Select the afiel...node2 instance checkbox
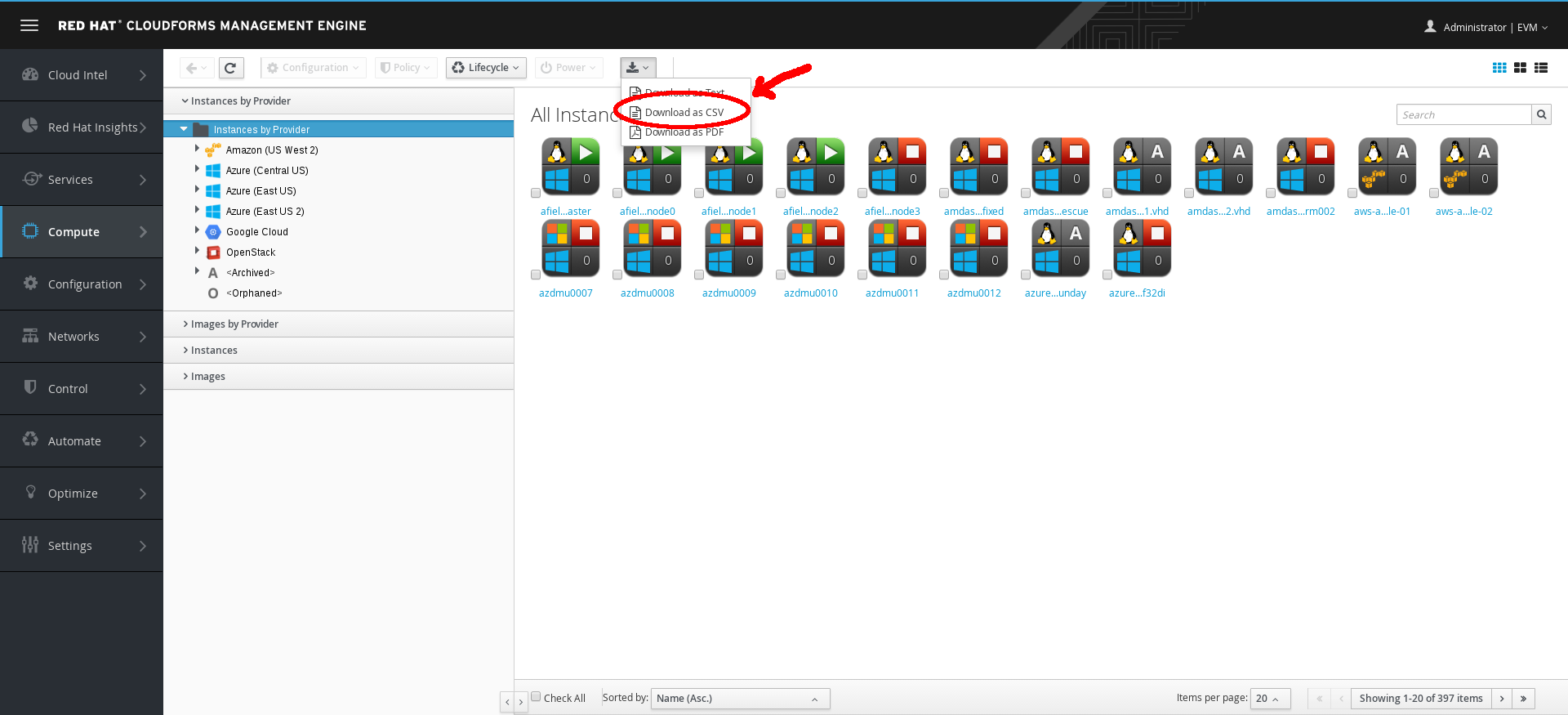The height and width of the screenshot is (715, 1568). pos(781,194)
